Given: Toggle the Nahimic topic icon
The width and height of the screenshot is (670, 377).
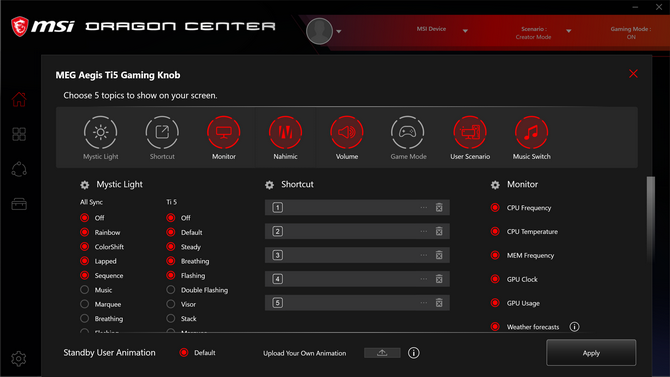Looking at the screenshot, I should click(285, 133).
